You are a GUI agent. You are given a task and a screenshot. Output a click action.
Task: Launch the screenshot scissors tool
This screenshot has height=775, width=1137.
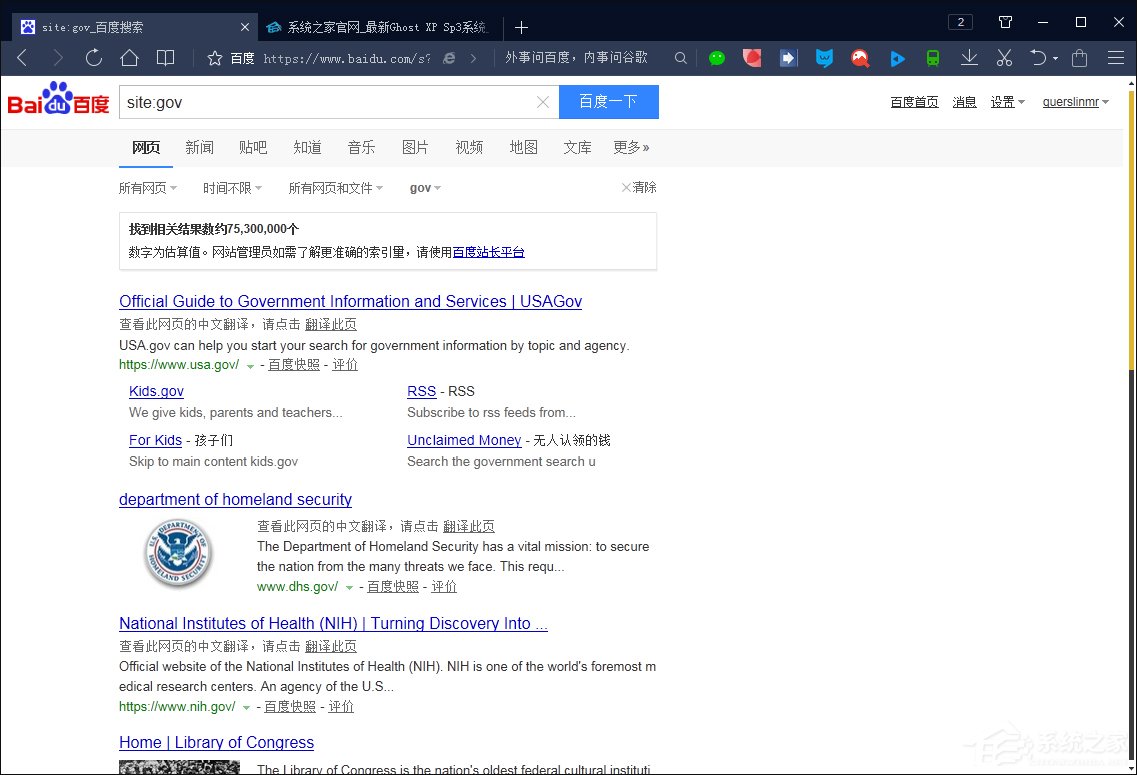pos(1004,58)
